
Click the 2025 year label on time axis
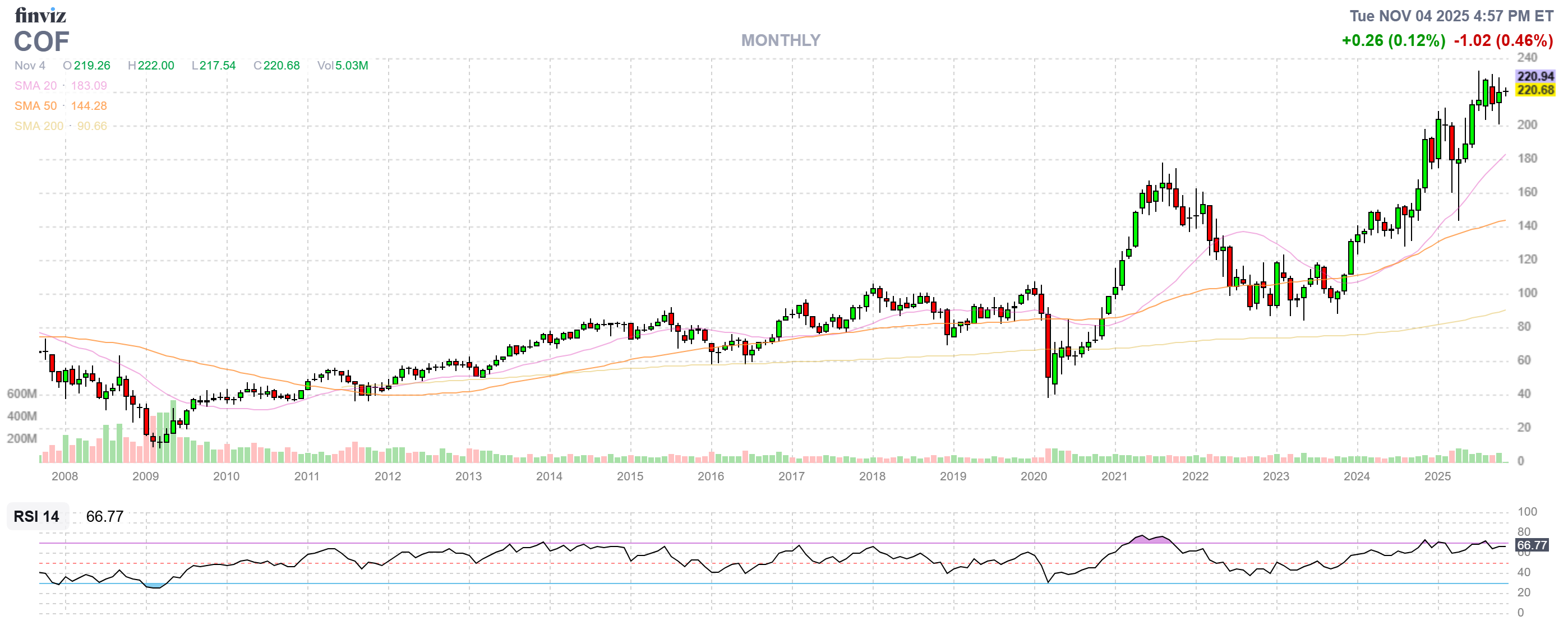click(1437, 476)
